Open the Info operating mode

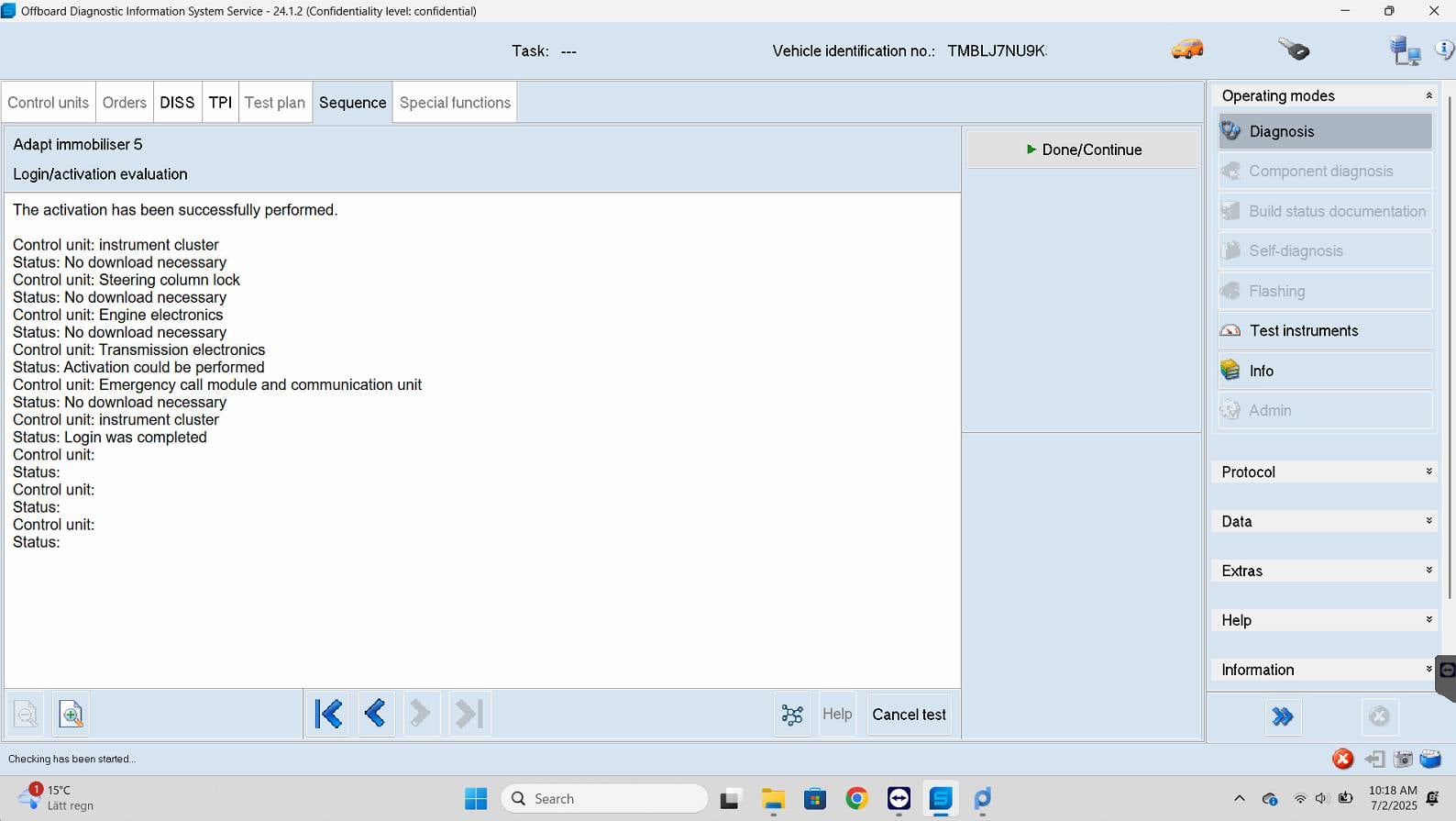point(1325,371)
